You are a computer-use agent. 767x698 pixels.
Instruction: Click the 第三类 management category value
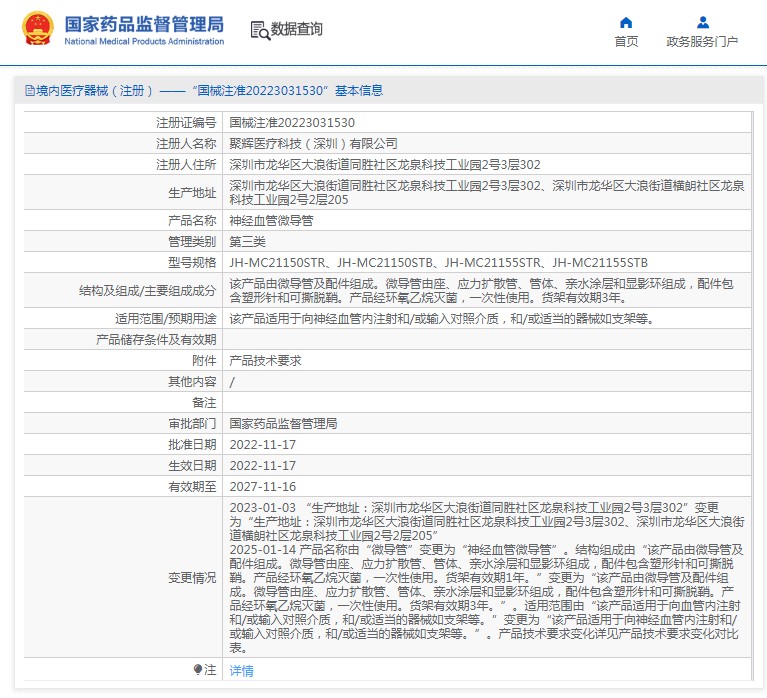point(250,241)
